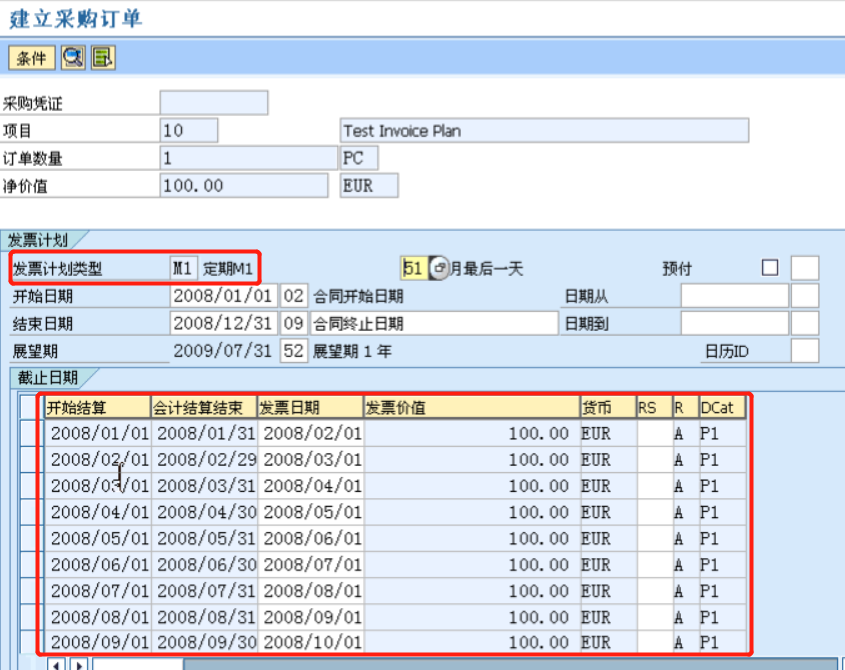Click the RS cell in 2008/01/01 row
Image resolution: width=845 pixels, height=670 pixels.
(x=655, y=433)
